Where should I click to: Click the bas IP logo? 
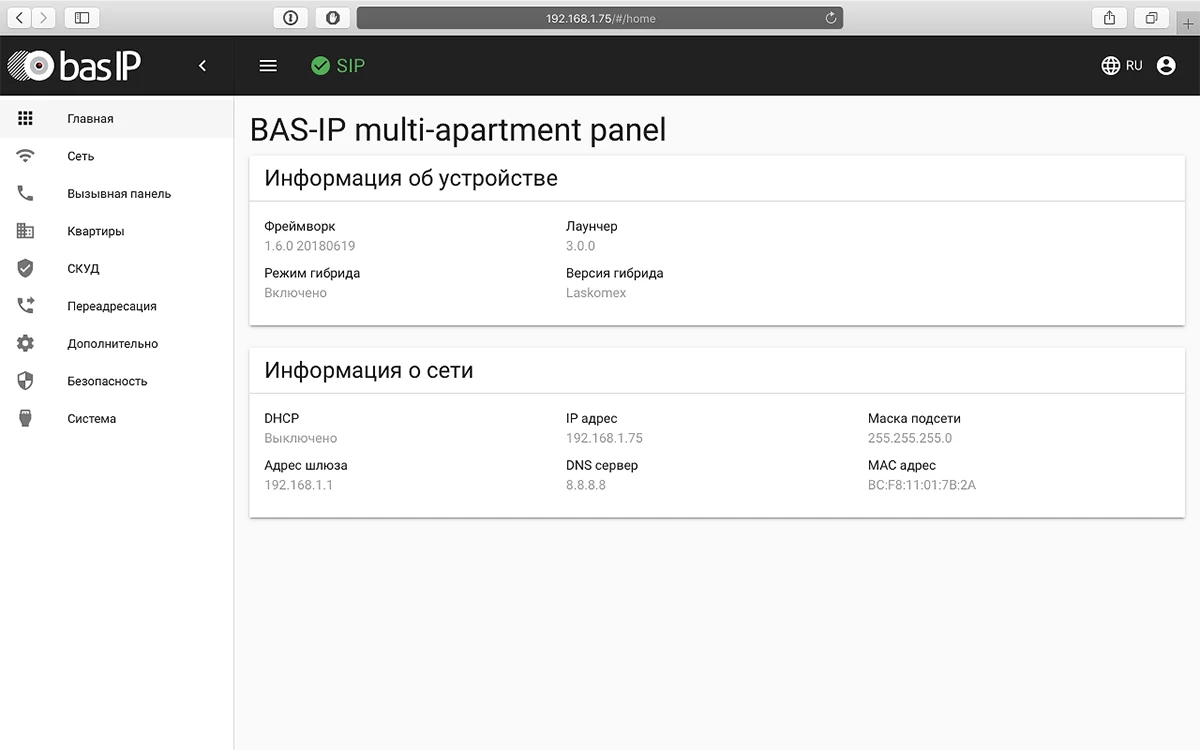[74, 66]
